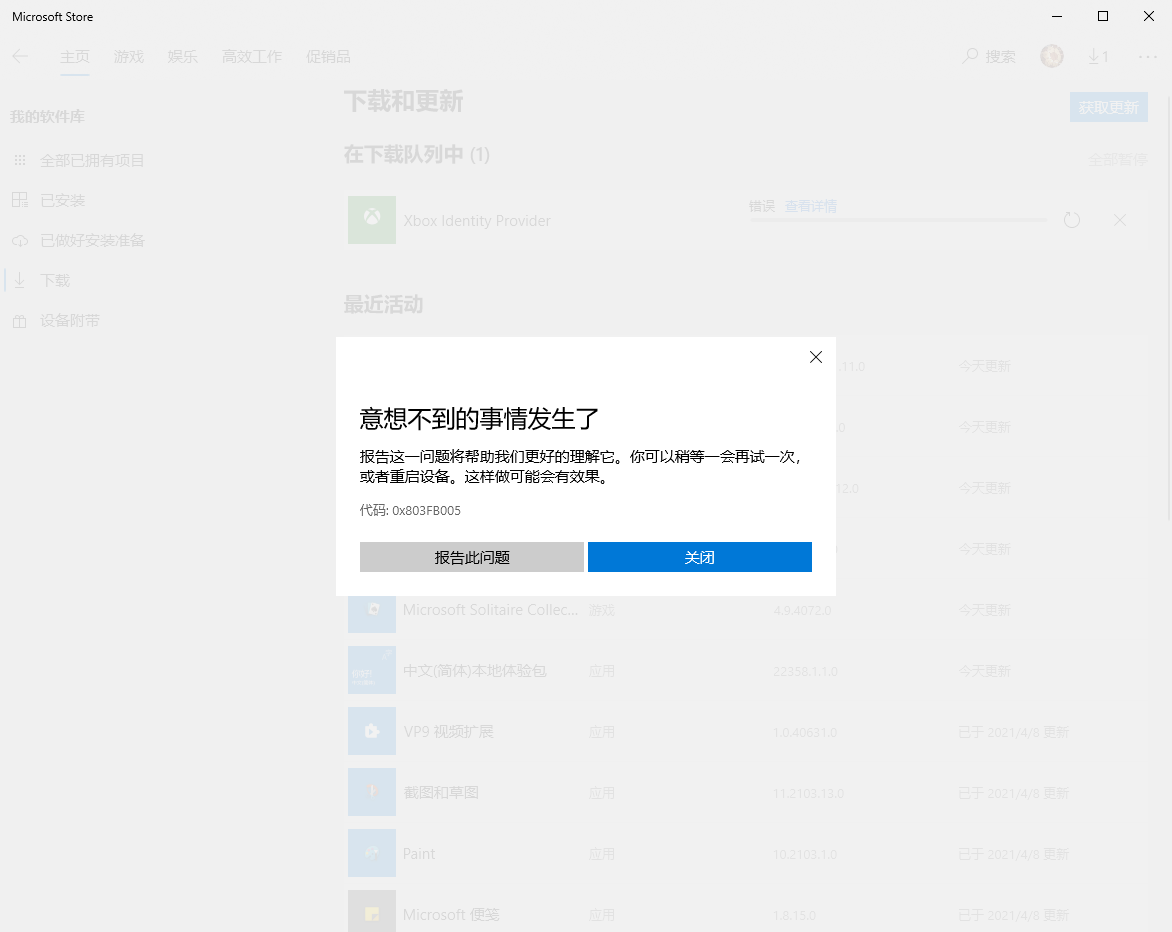The height and width of the screenshot is (932, 1172).
Task: Switch to the 游戏 tab
Action: 128,56
